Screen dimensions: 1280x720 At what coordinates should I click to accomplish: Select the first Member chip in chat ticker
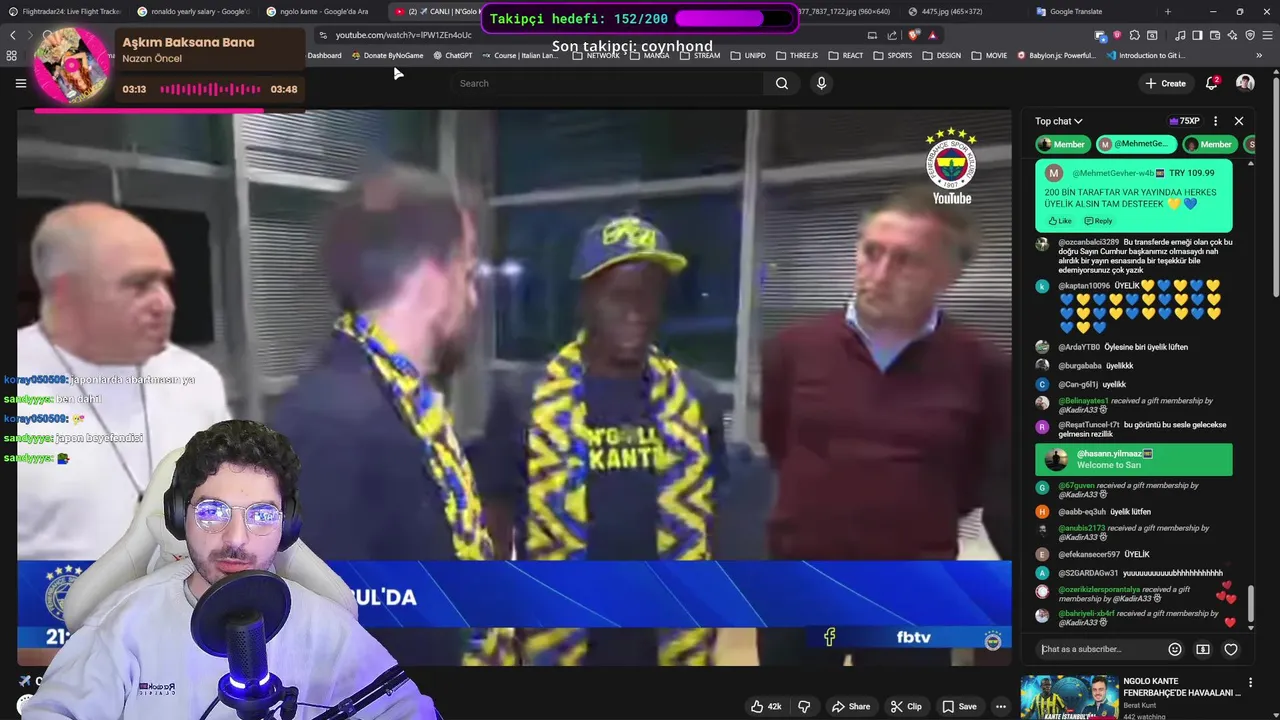(1062, 144)
